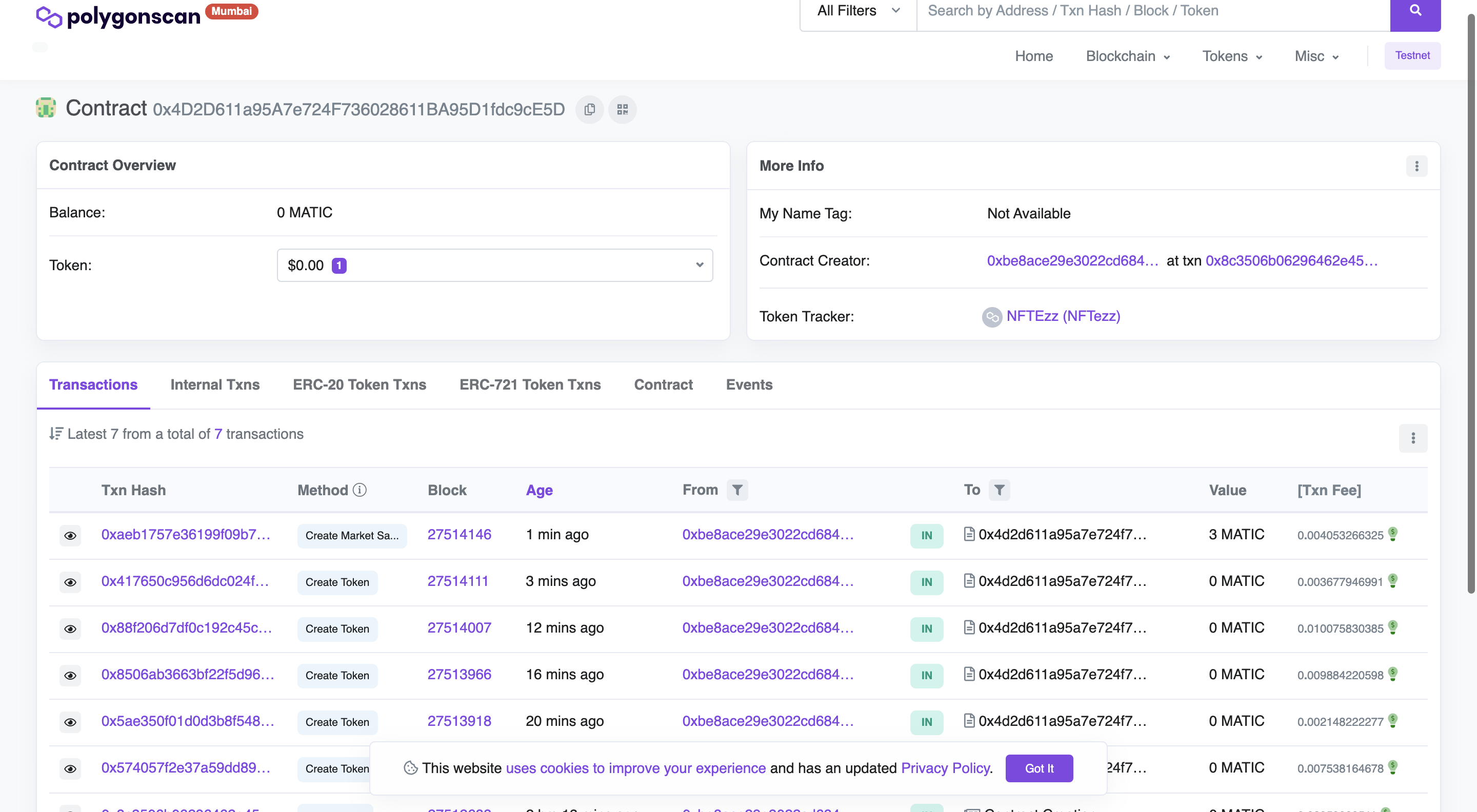Filter transactions by To address
1477x812 pixels.
(x=999, y=490)
